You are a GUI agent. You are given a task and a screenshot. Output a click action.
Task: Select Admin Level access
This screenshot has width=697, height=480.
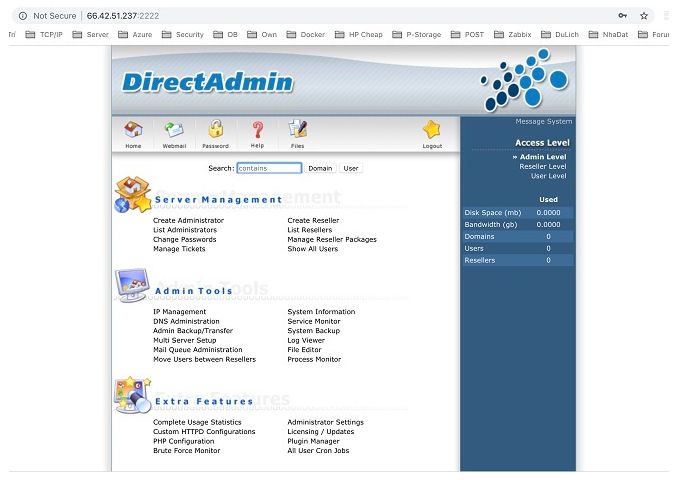(x=543, y=157)
